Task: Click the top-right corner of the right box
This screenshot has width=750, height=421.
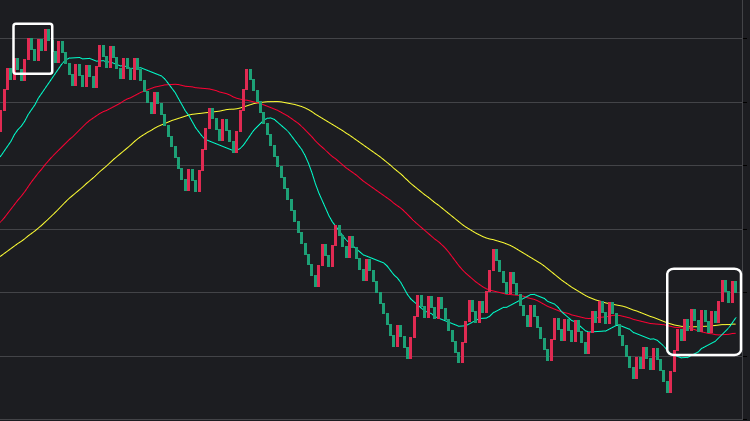Action: (x=739, y=270)
